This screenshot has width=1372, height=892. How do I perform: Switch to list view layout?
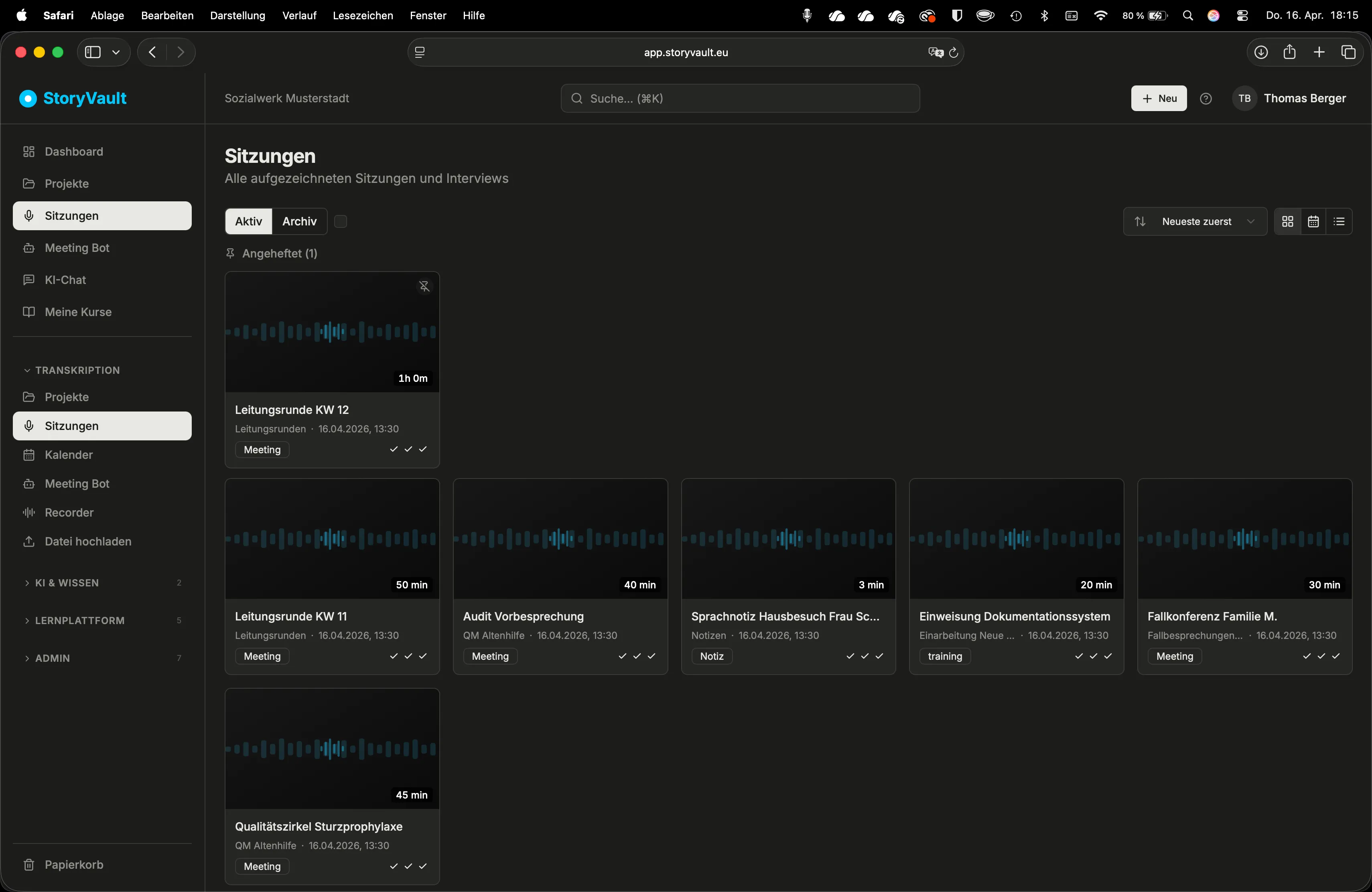1339,221
